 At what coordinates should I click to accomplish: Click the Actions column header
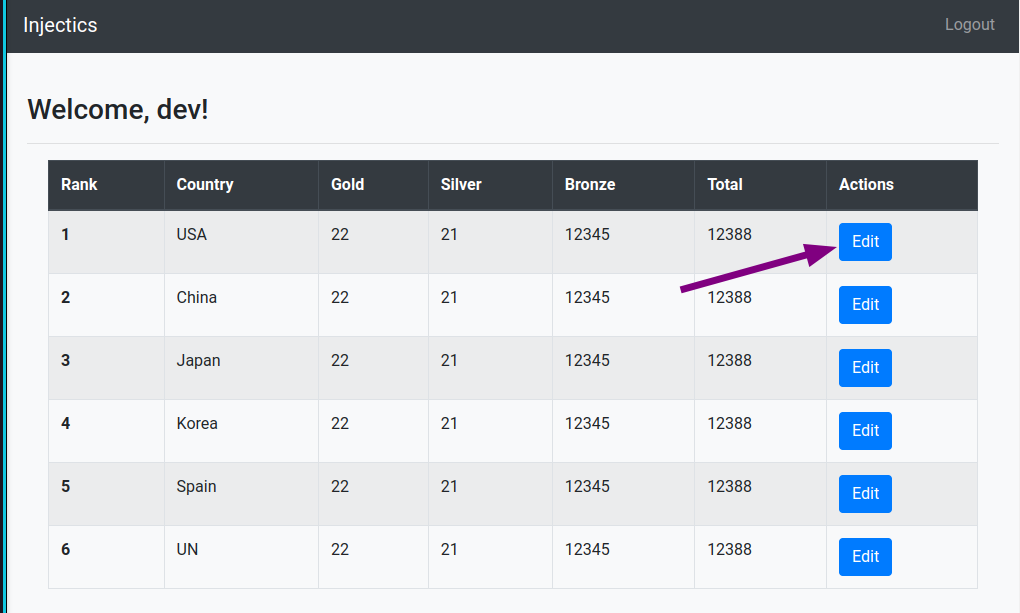point(866,185)
